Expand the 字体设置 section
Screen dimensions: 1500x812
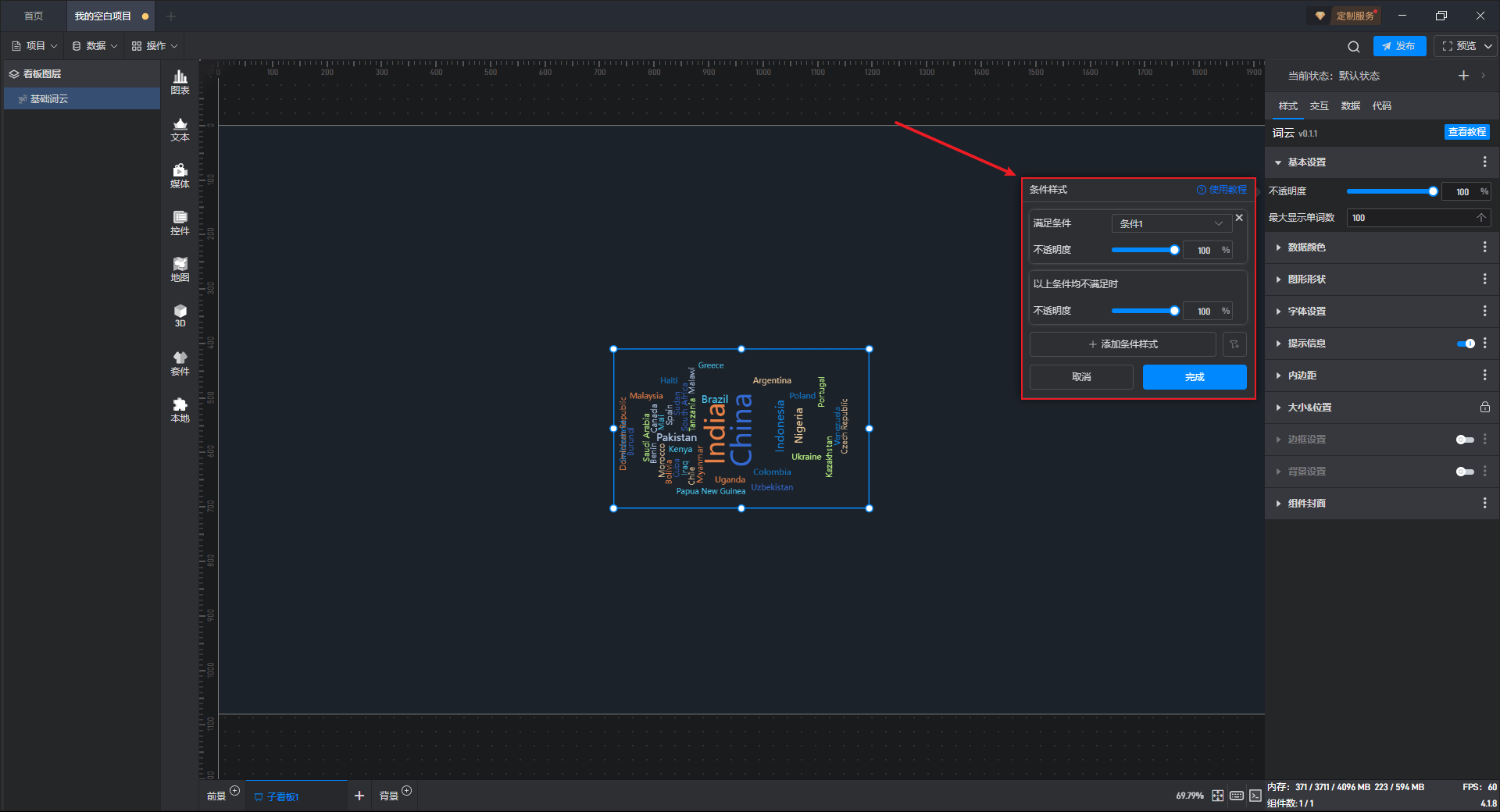tap(1306, 312)
